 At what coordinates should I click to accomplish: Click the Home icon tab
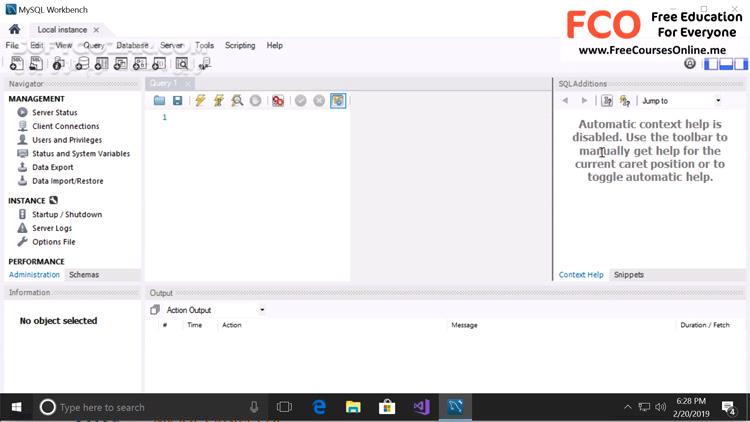click(14, 29)
